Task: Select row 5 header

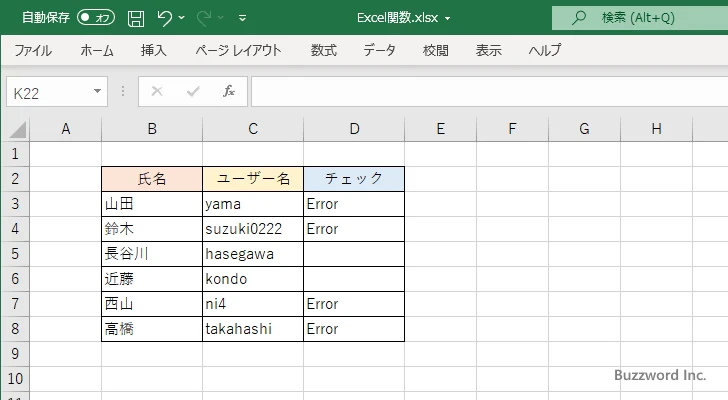Action: tap(14, 254)
